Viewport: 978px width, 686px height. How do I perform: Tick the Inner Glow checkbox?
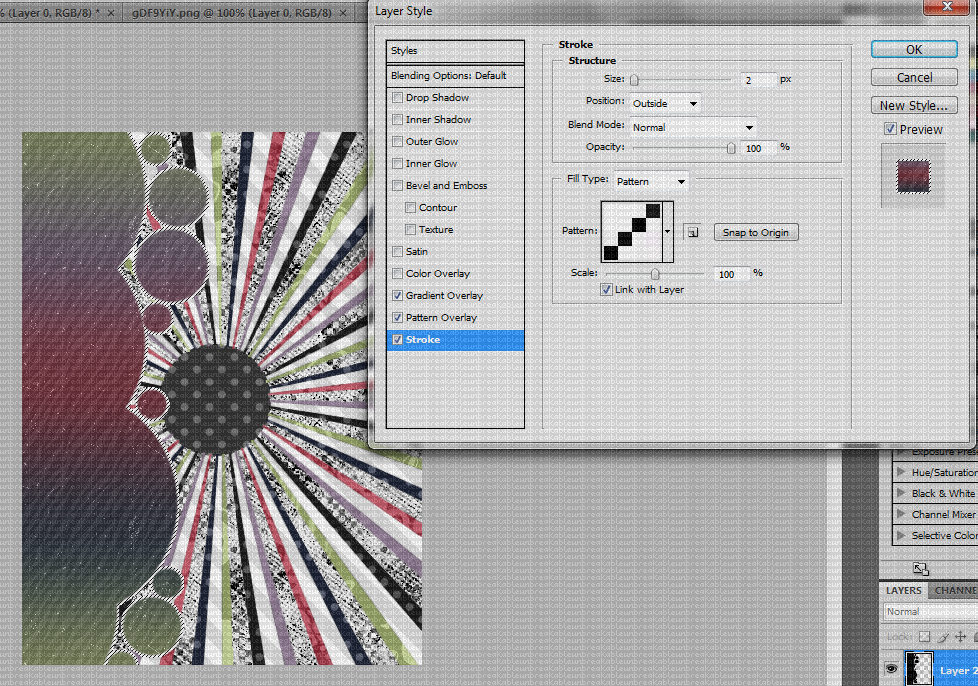coord(397,163)
